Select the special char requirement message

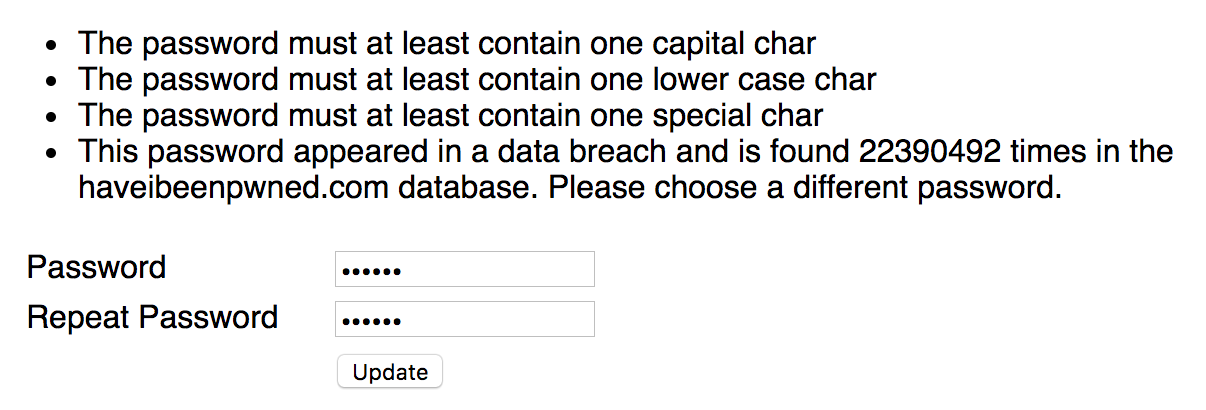coord(450,115)
